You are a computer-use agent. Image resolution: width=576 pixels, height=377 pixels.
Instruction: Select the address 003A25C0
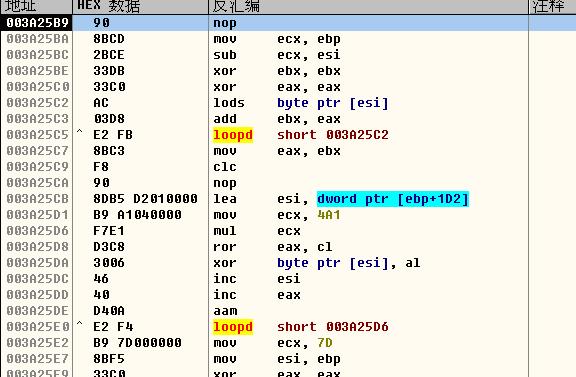37,87
